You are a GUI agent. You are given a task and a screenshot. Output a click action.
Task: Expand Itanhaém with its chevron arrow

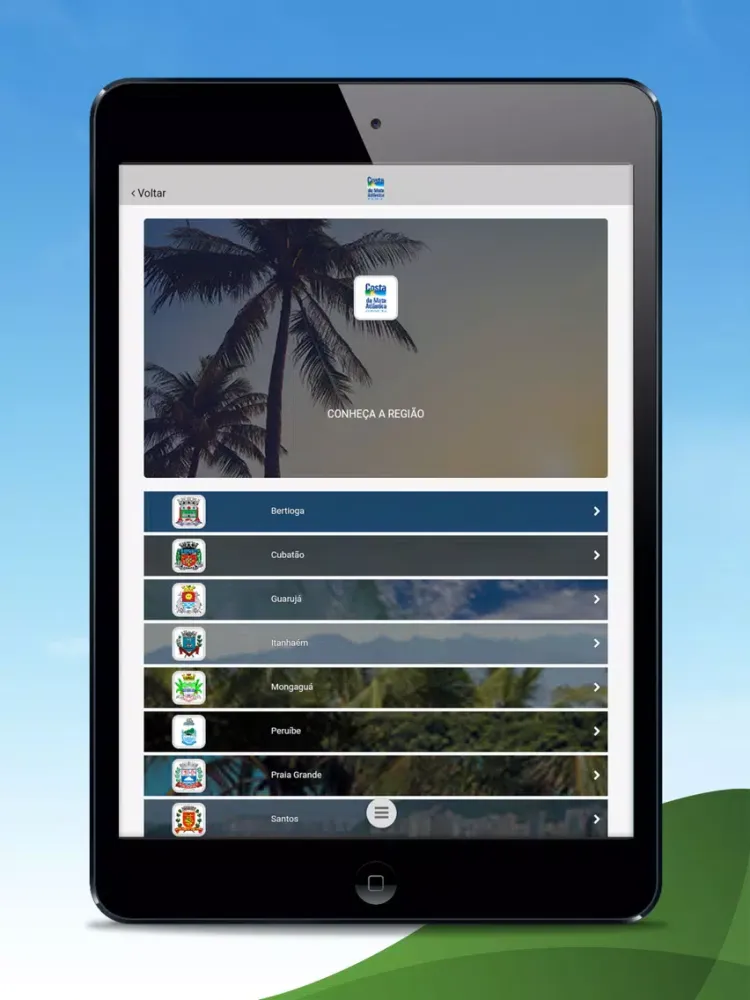(596, 643)
